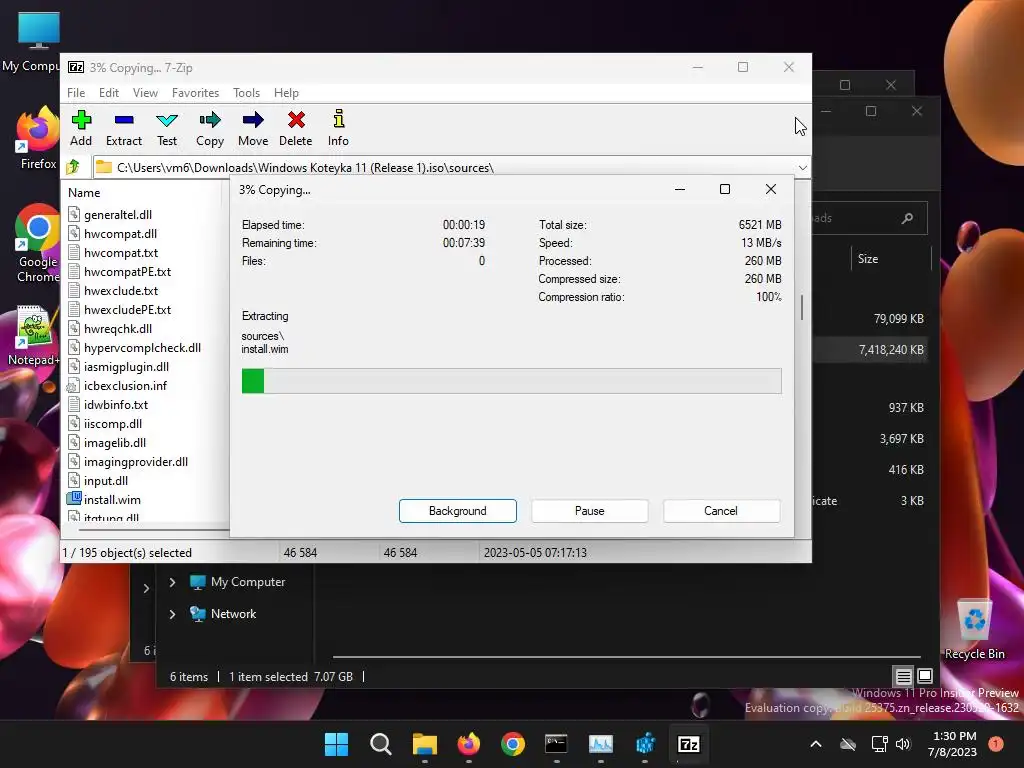Viewport: 1024px width, 768px height.
Task: Open Google Chrome desktop shortcut
Action: [38, 243]
